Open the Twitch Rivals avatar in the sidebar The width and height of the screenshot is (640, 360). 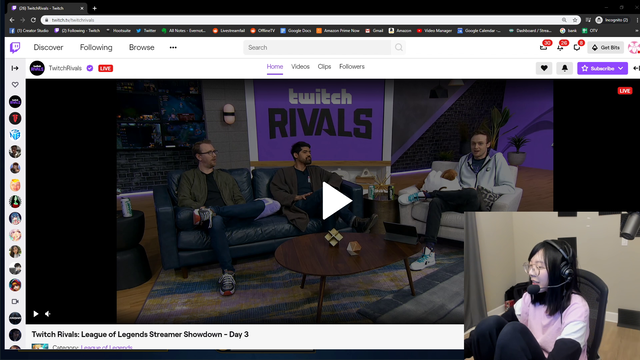click(15, 102)
